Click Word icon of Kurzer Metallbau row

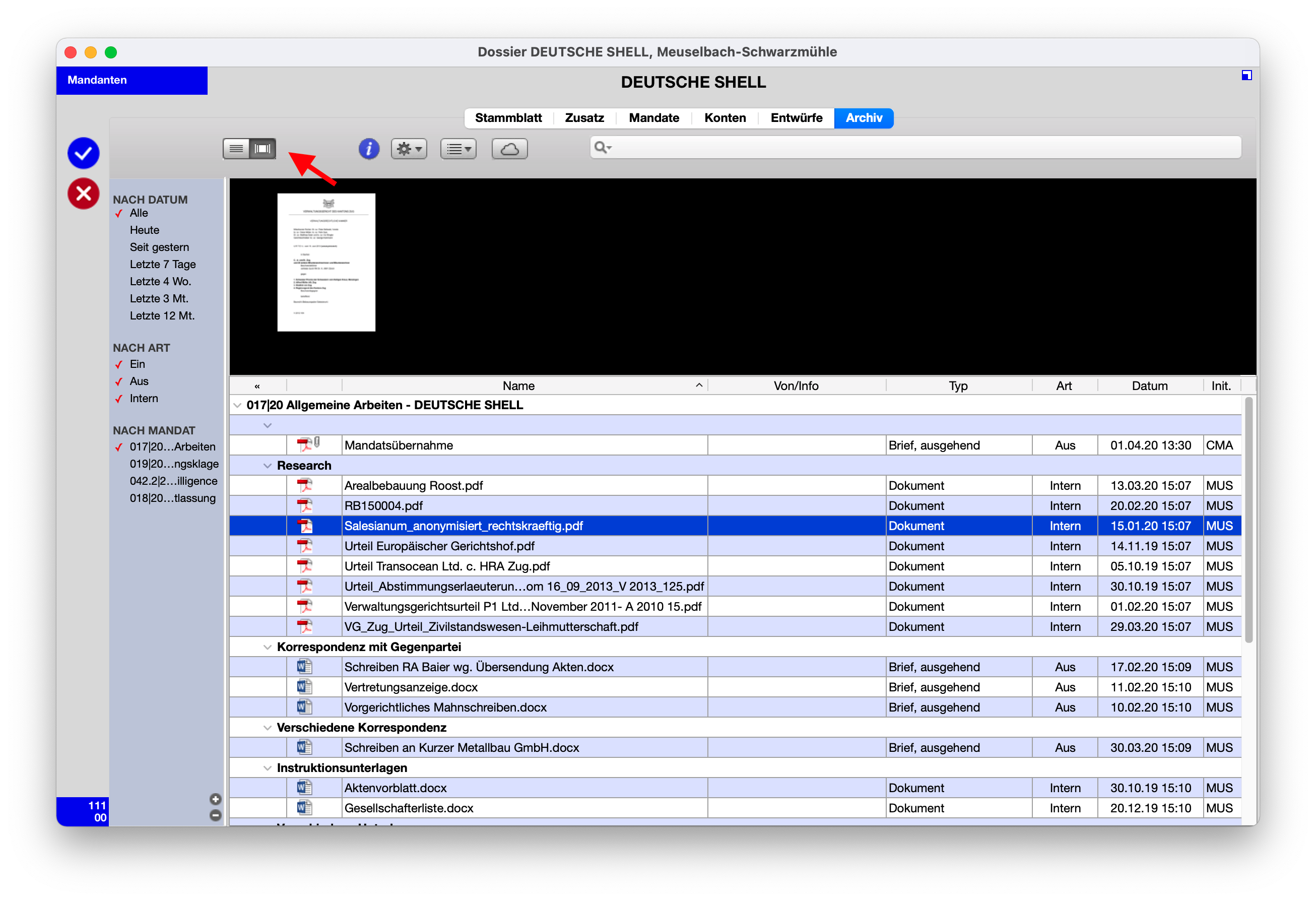305,747
